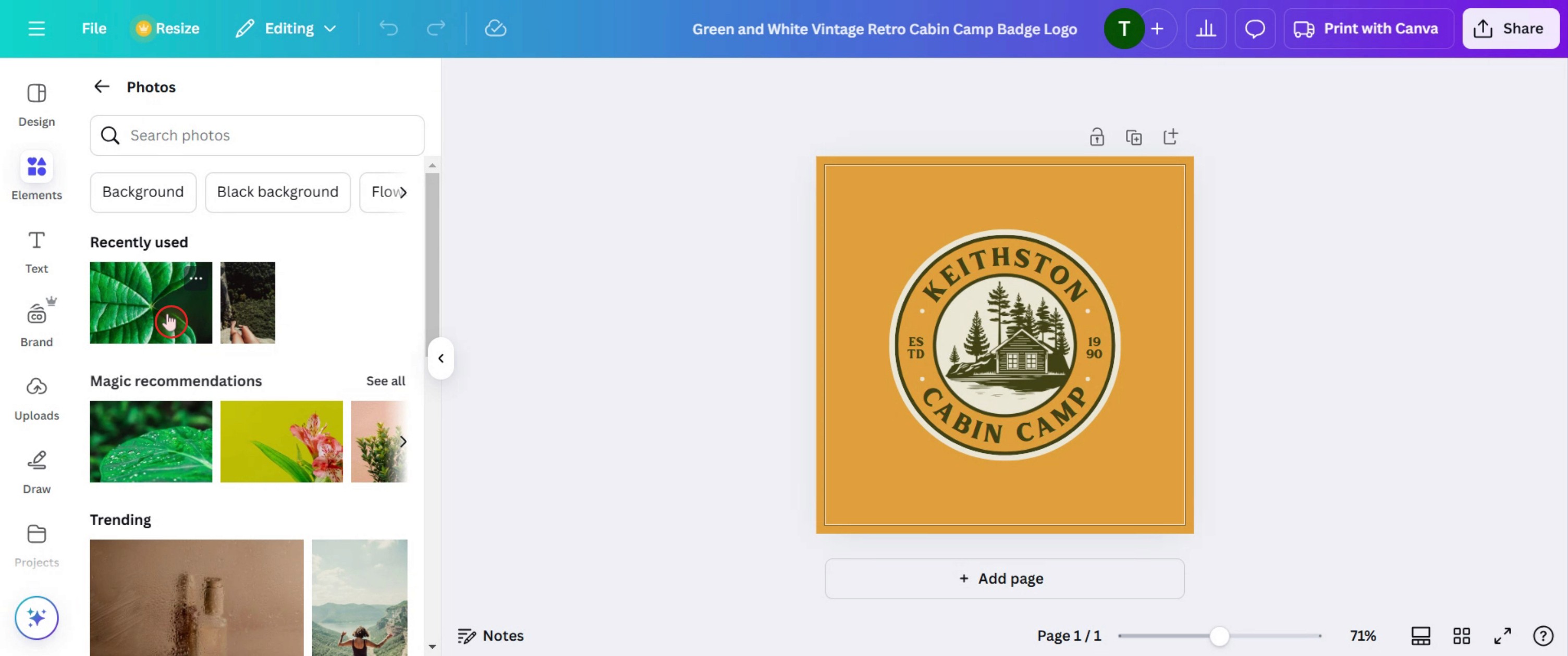Lock the page with padlock icon
This screenshot has height=656, width=1568.
1096,137
